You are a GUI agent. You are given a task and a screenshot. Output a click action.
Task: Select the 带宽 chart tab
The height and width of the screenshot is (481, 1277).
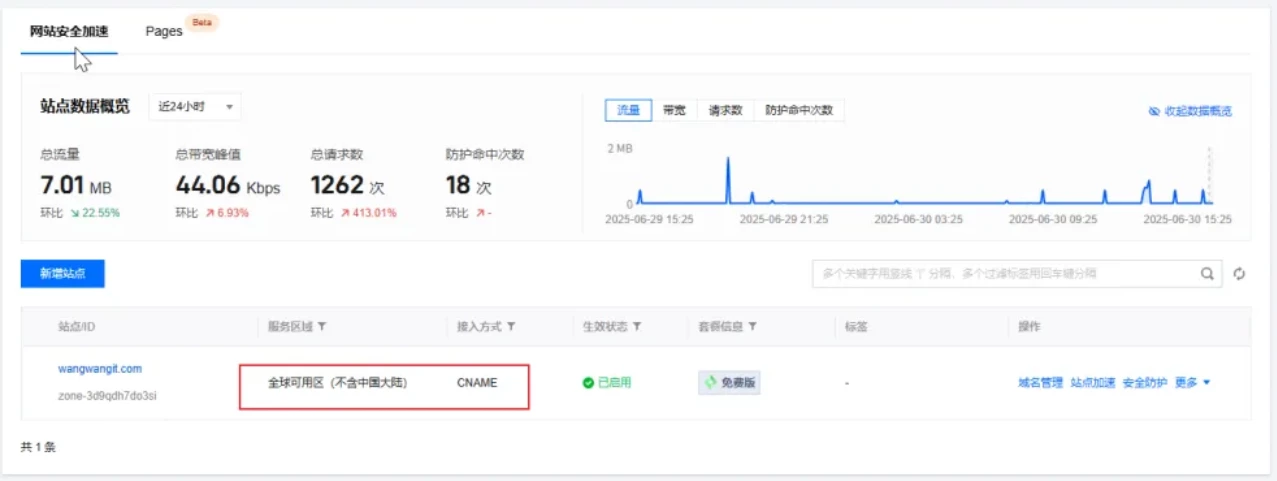pos(674,110)
